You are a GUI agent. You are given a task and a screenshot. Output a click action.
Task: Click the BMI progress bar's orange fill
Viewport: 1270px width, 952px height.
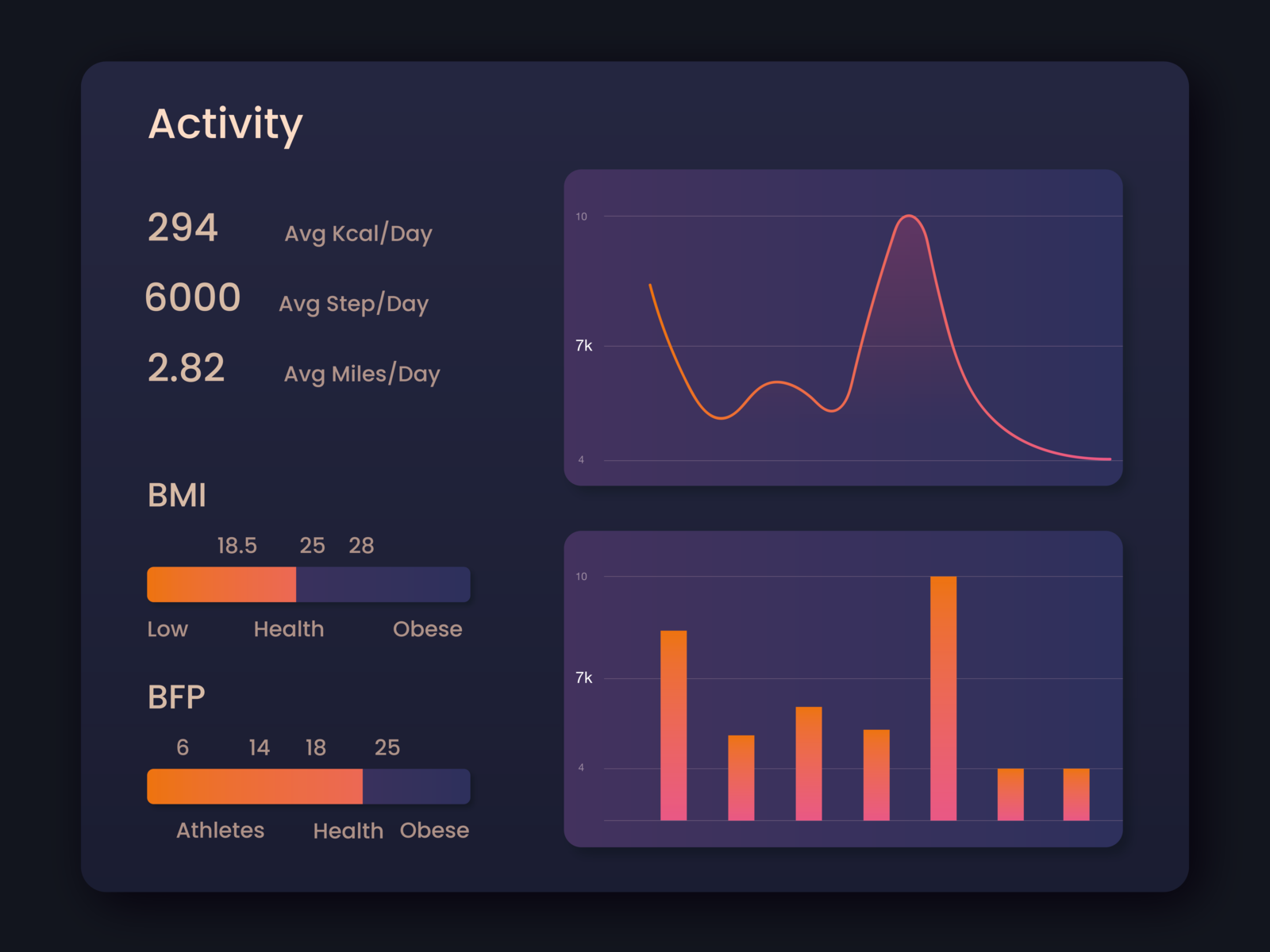tap(221, 585)
